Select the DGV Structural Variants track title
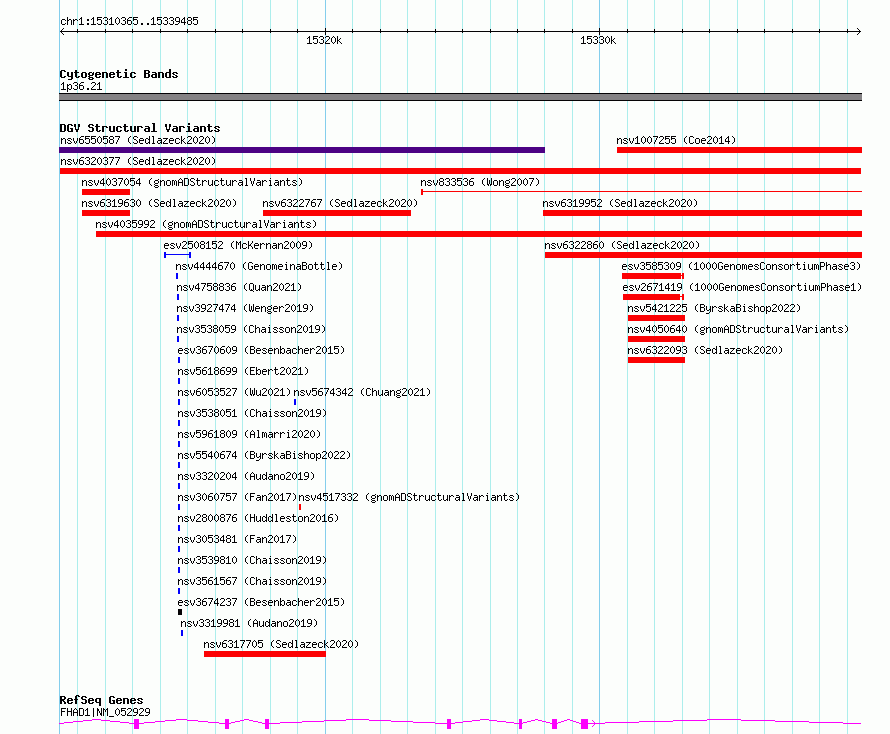 pyautogui.click(x=140, y=128)
